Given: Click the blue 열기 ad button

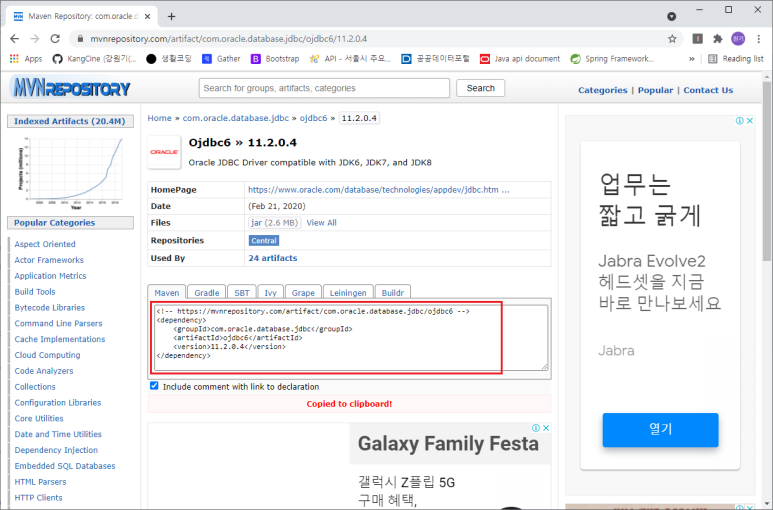Looking at the screenshot, I should [x=660, y=430].
